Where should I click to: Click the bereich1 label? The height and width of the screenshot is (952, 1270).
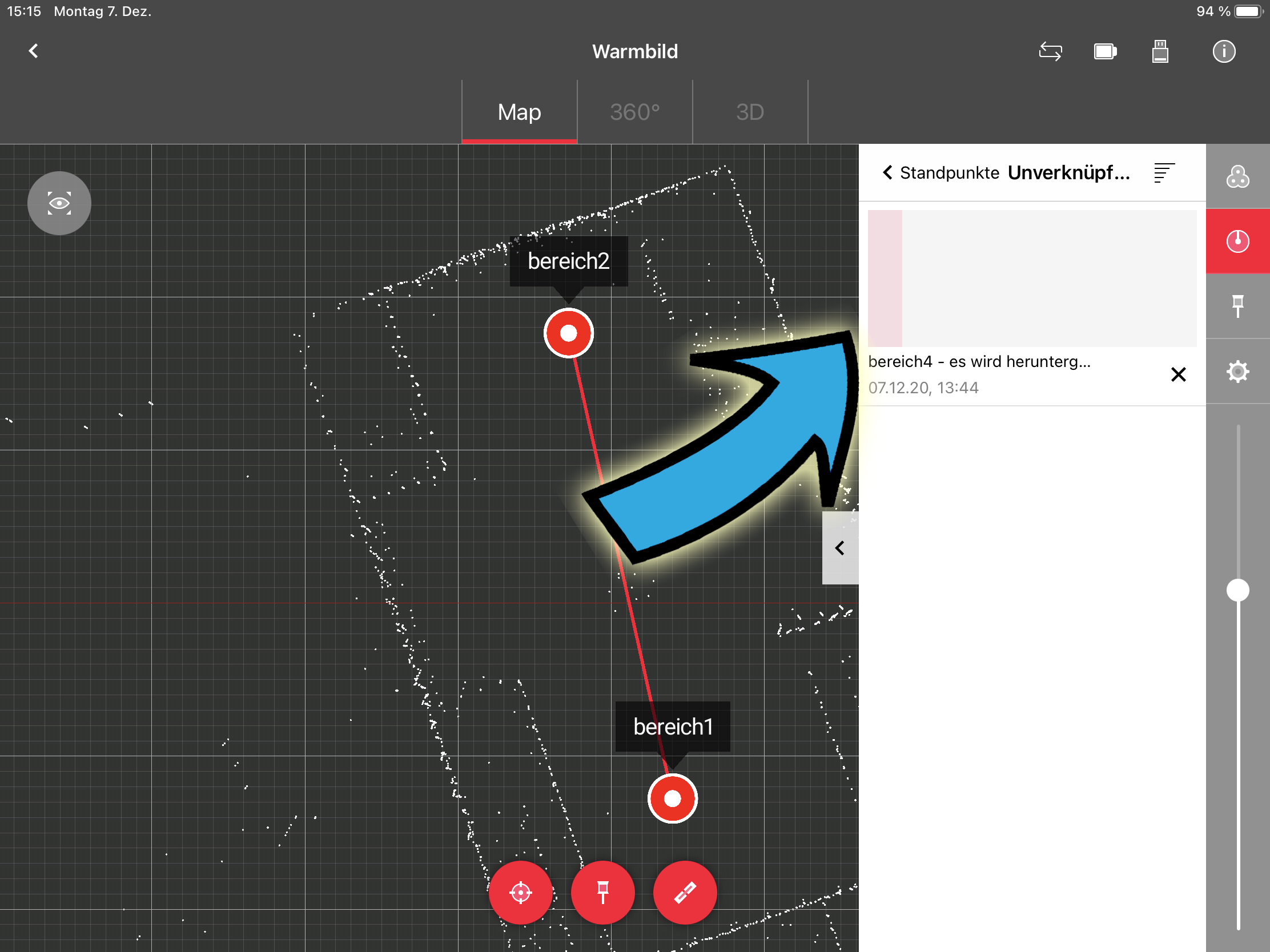pos(673,727)
